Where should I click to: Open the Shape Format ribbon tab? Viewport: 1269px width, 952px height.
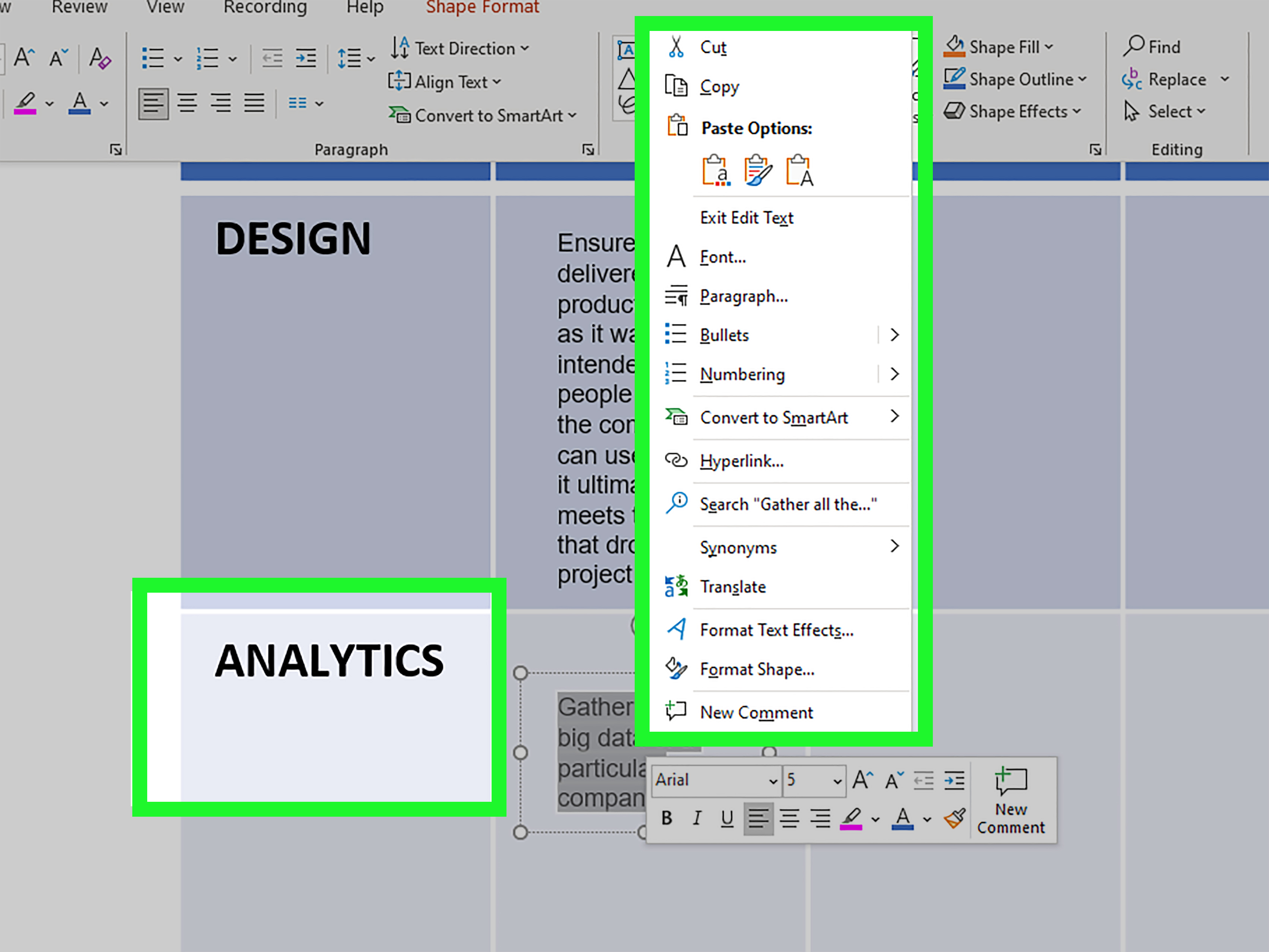[x=482, y=7]
